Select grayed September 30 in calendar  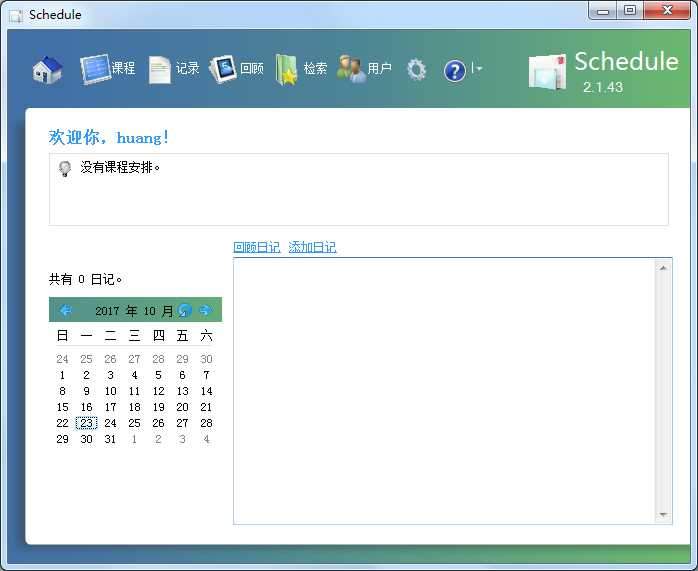[206, 359]
